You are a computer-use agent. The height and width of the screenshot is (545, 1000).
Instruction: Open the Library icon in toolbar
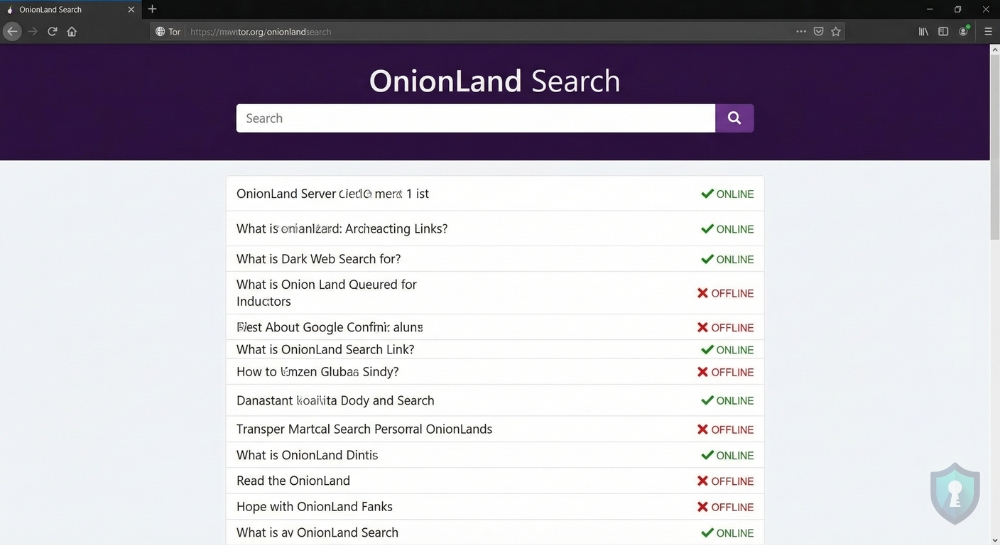(923, 31)
